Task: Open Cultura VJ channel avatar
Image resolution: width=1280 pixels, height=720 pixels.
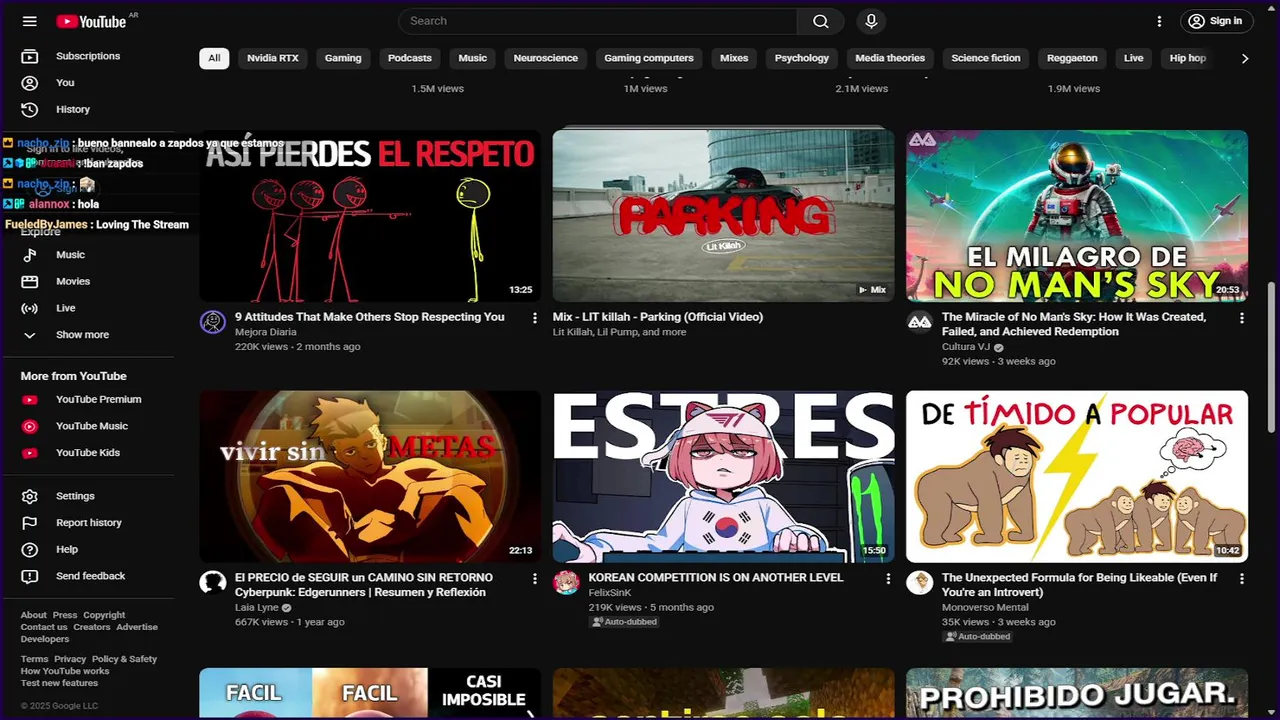Action: click(920, 322)
